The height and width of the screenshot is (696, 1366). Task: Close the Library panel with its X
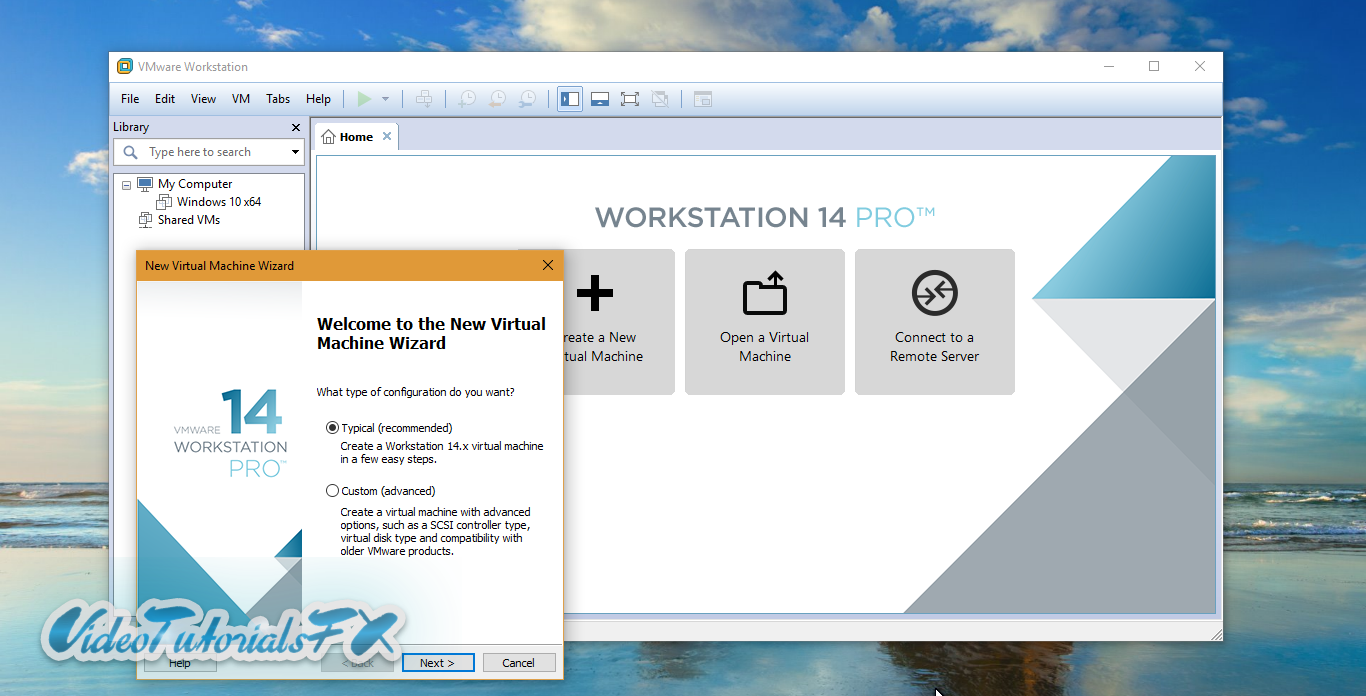click(295, 127)
